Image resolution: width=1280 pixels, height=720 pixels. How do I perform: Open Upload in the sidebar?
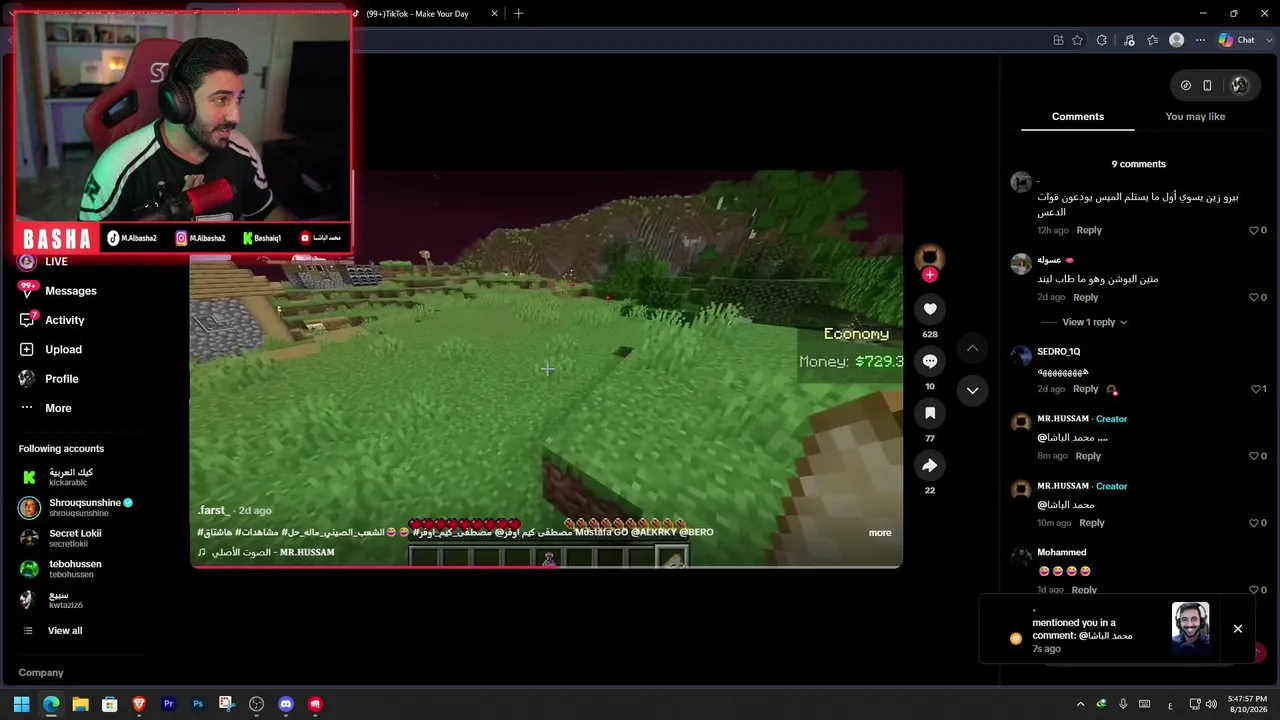[63, 349]
